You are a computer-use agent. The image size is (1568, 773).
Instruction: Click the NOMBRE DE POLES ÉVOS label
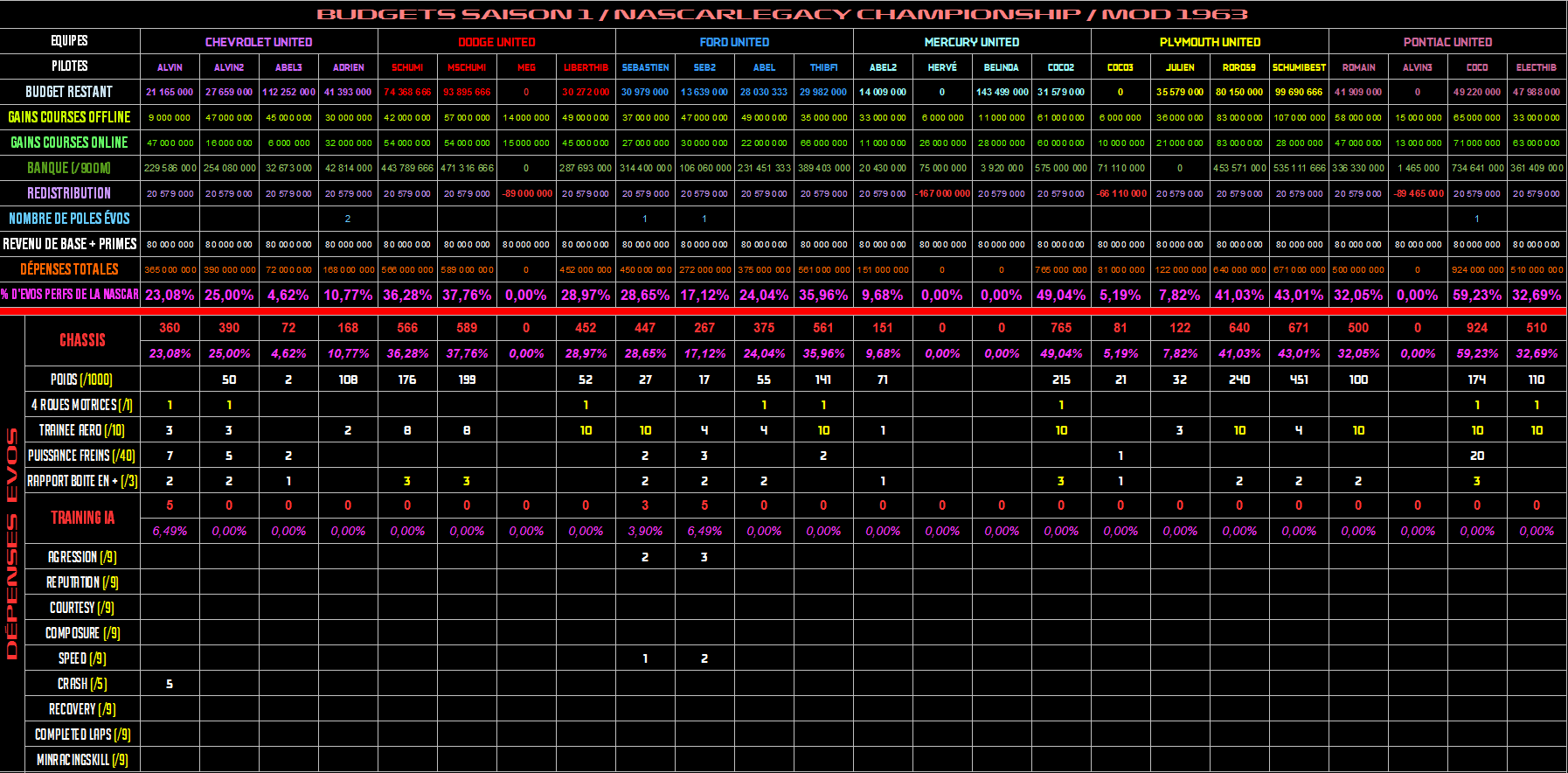pyautogui.click(x=69, y=219)
